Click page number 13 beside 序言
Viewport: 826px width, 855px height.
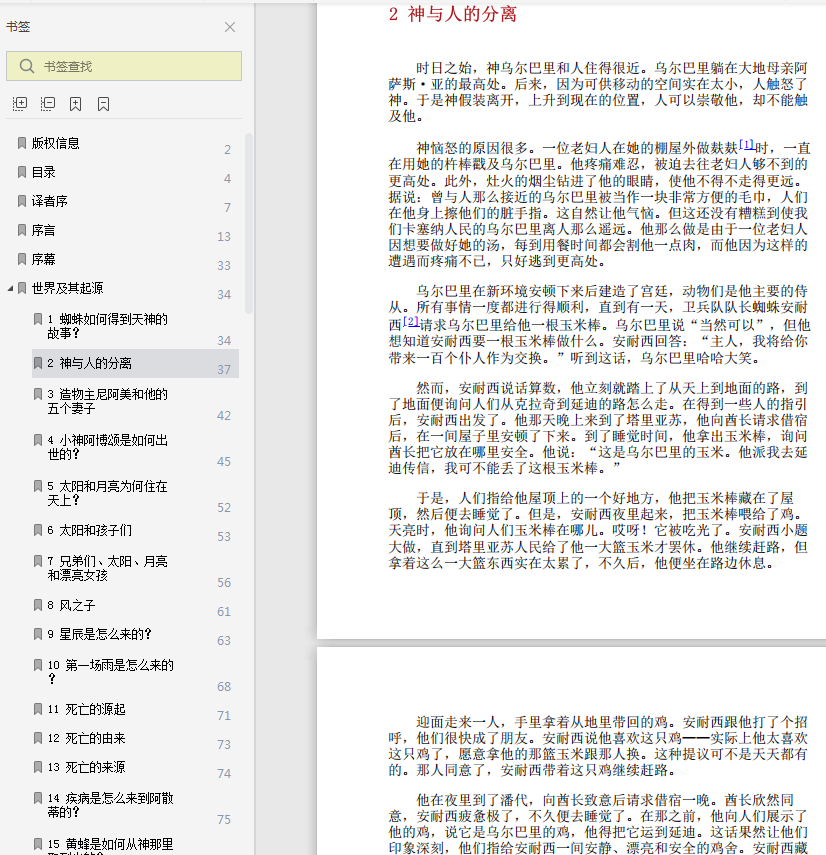(x=224, y=237)
